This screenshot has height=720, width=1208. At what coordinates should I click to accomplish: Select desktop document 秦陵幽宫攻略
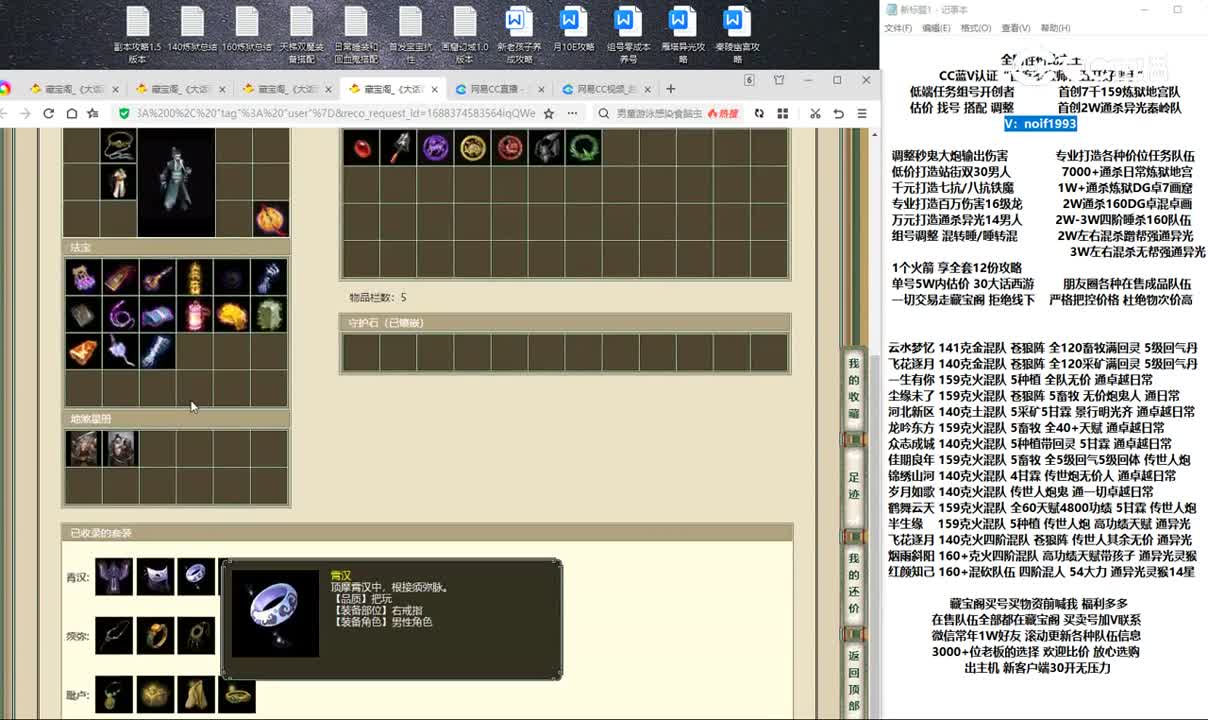[737, 35]
